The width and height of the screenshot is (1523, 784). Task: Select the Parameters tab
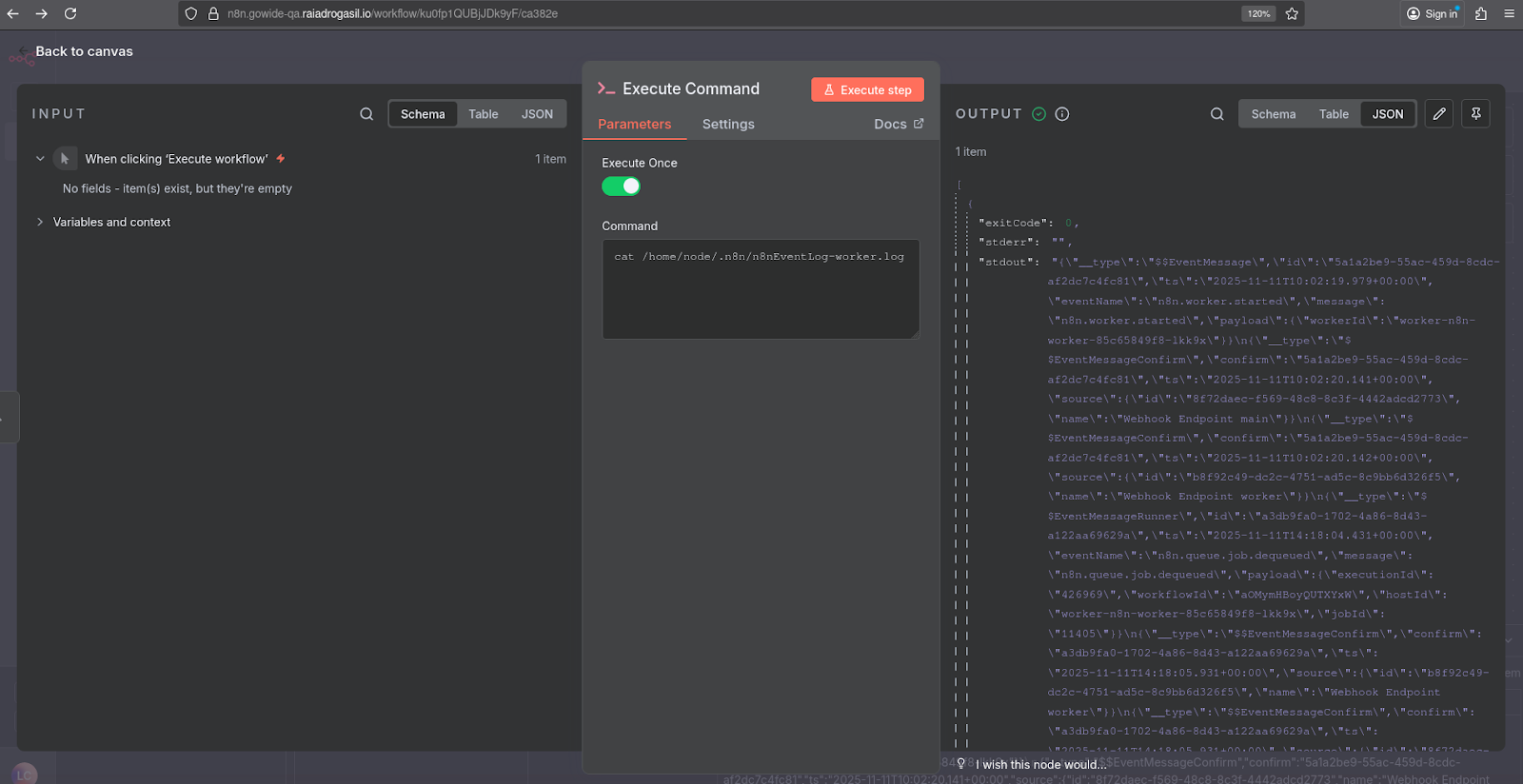click(x=635, y=125)
